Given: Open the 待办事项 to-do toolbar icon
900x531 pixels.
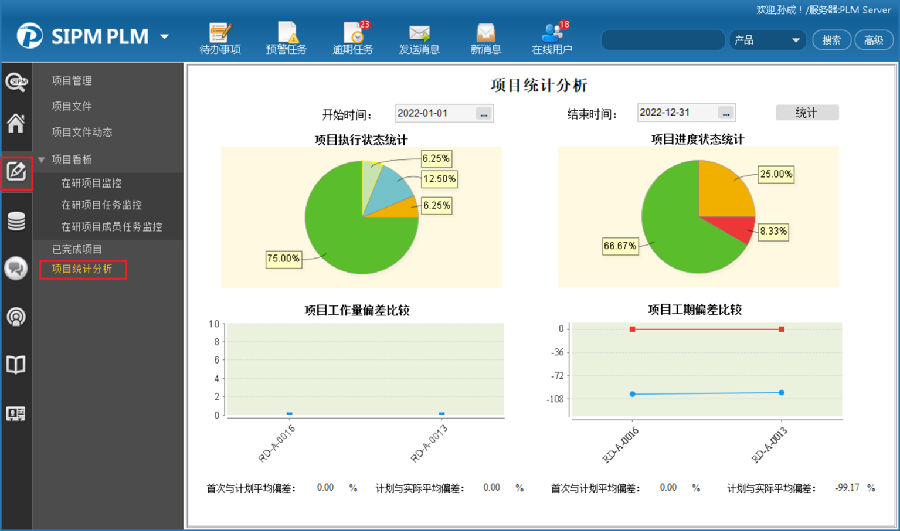Looking at the screenshot, I should (219, 36).
